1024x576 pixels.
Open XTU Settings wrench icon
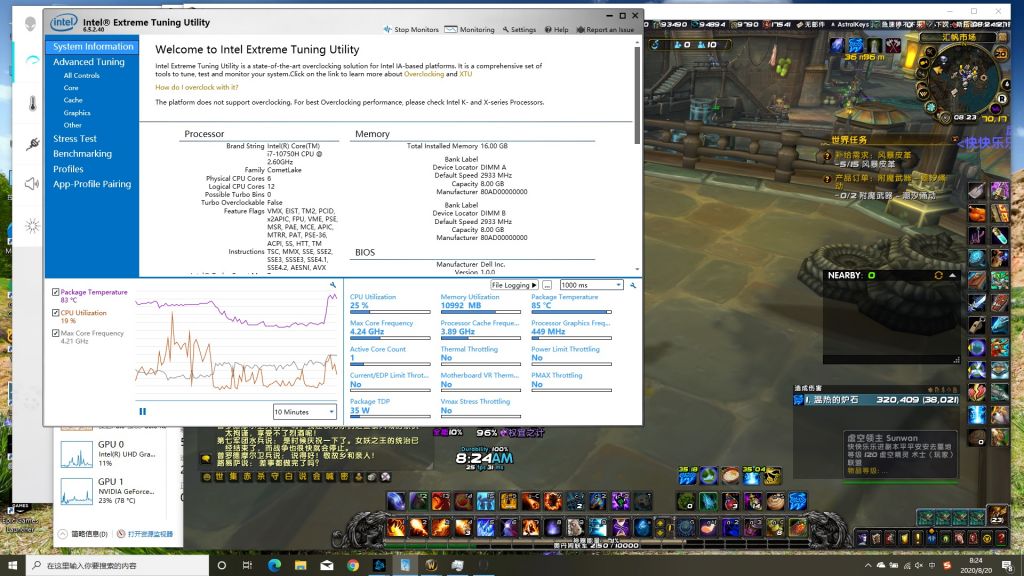click(506, 29)
